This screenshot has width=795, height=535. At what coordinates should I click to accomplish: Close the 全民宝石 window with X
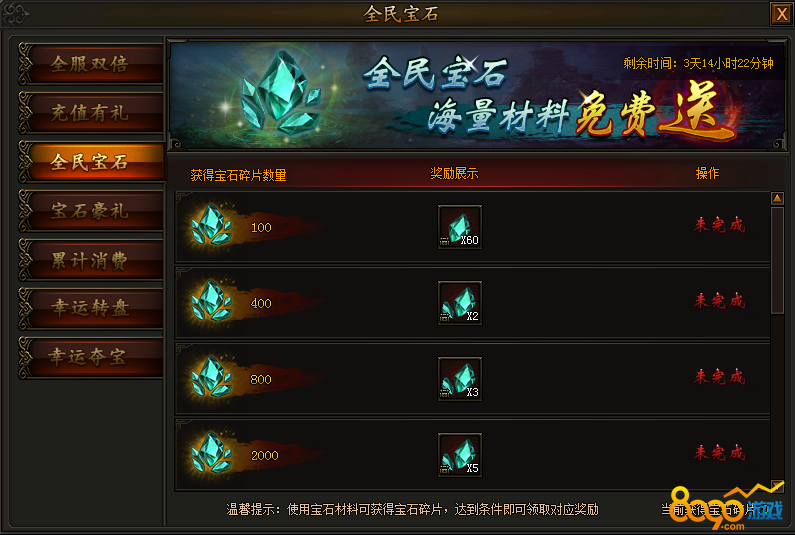point(781,14)
